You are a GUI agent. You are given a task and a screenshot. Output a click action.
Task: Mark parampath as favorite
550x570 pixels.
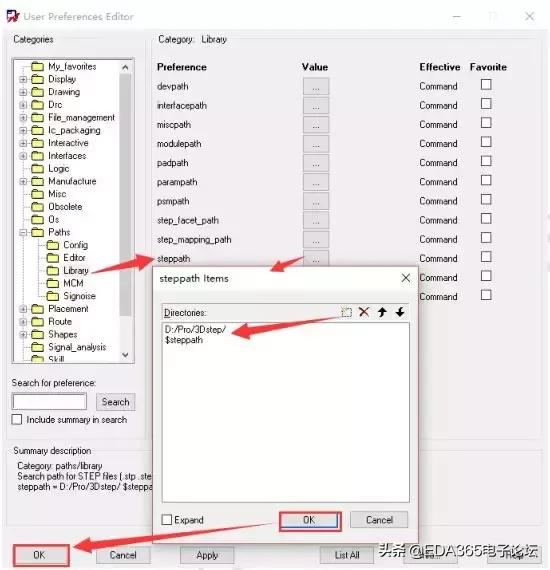486,180
